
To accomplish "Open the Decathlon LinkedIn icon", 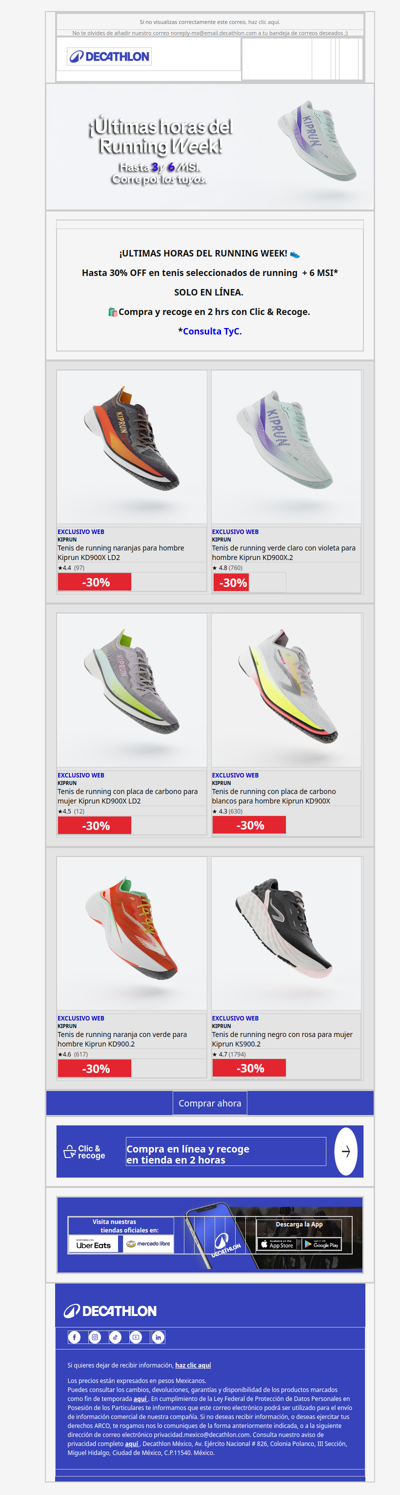I will [x=158, y=1337].
